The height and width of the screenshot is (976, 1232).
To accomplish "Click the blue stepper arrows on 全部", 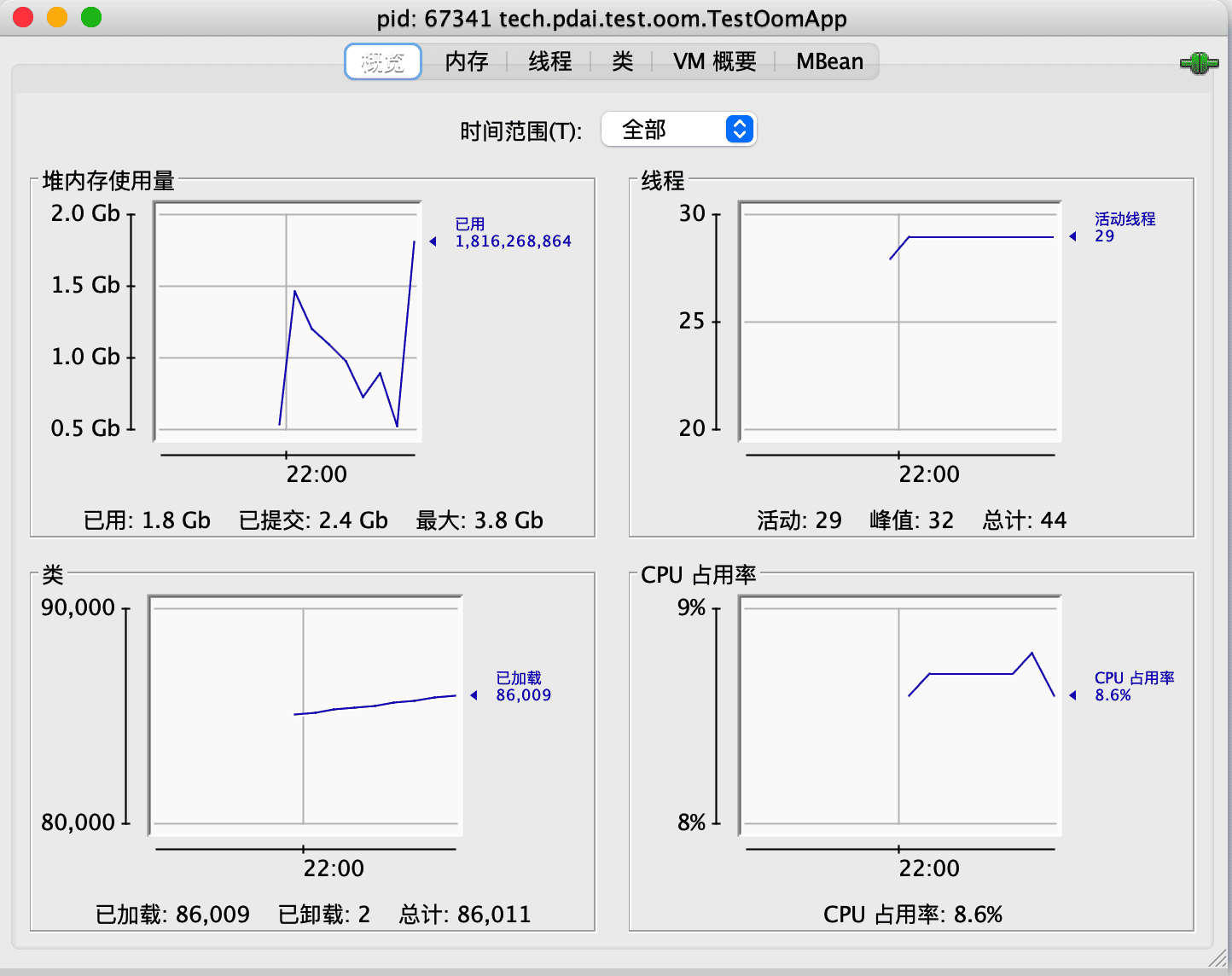I will tap(740, 130).
